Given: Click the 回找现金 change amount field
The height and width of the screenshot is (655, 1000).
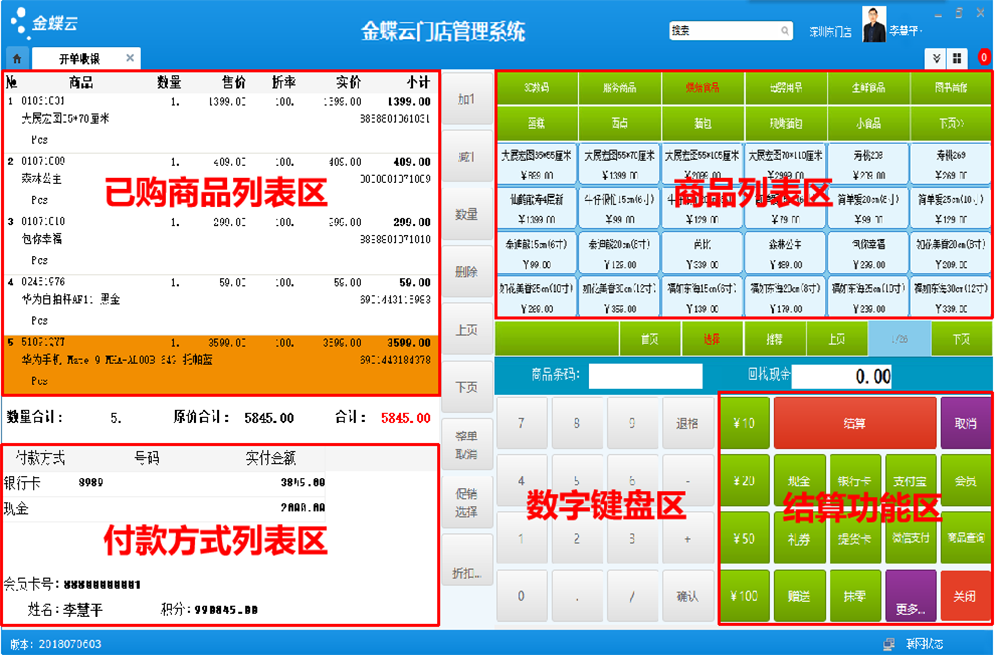Looking at the screenshot, I should click(842, 376).
